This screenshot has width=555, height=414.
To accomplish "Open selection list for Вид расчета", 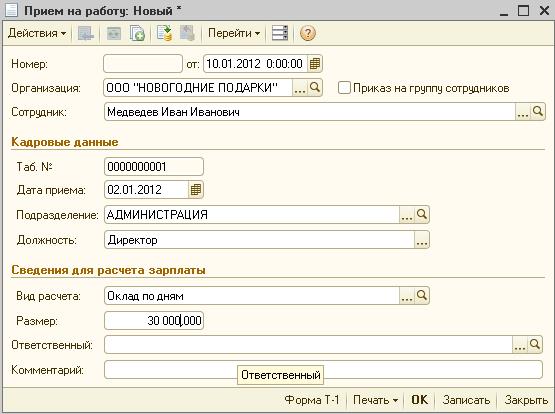I will [407, 295].
